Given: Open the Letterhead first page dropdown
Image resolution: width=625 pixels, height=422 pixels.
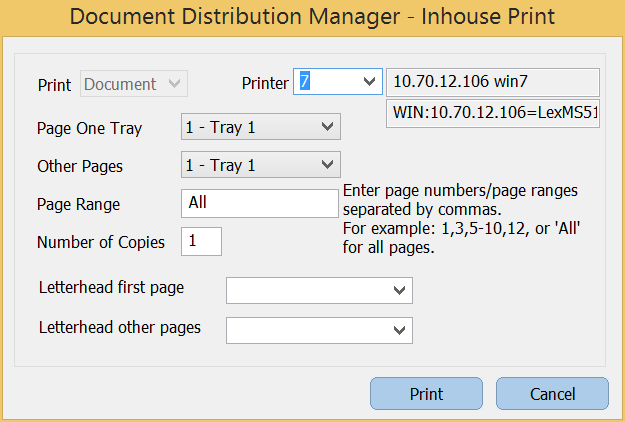Looking at the screenshot, I should (x=319, y=290).
